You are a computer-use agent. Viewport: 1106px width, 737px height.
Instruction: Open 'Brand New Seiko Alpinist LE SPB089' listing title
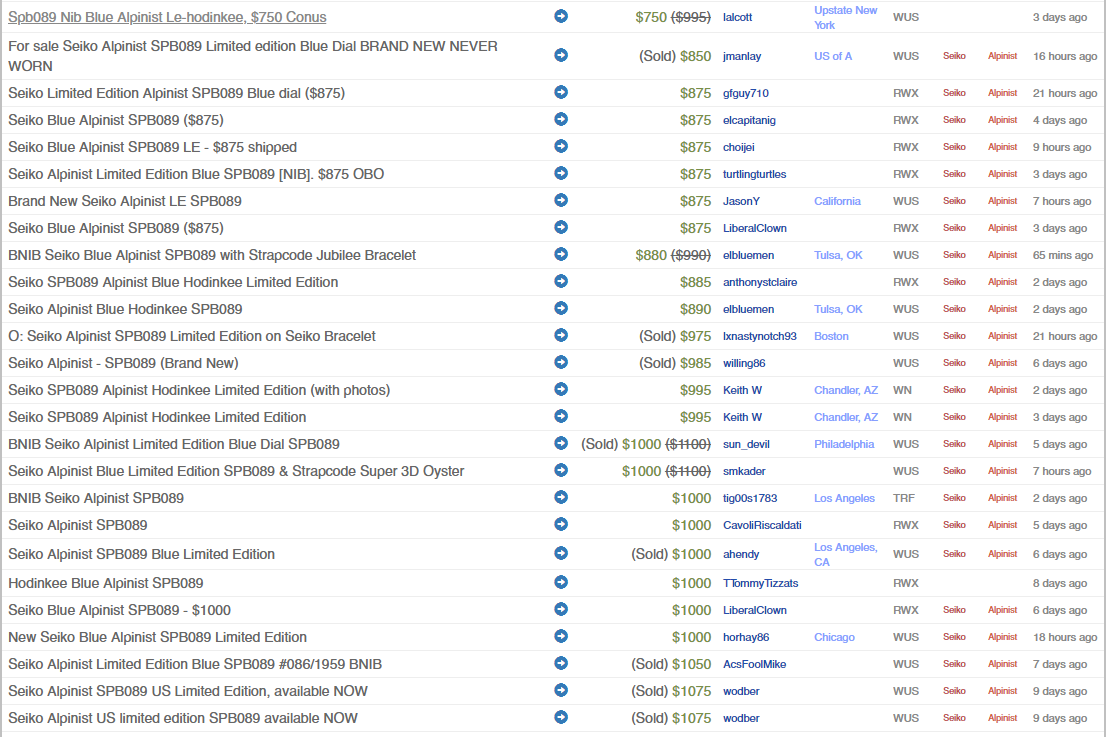(x=125, y=201)
